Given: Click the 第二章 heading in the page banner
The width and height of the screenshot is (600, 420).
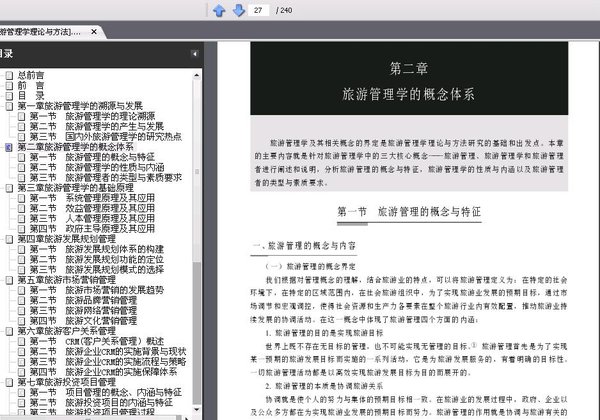Looking at the screenshot, I should pos(408,68).
